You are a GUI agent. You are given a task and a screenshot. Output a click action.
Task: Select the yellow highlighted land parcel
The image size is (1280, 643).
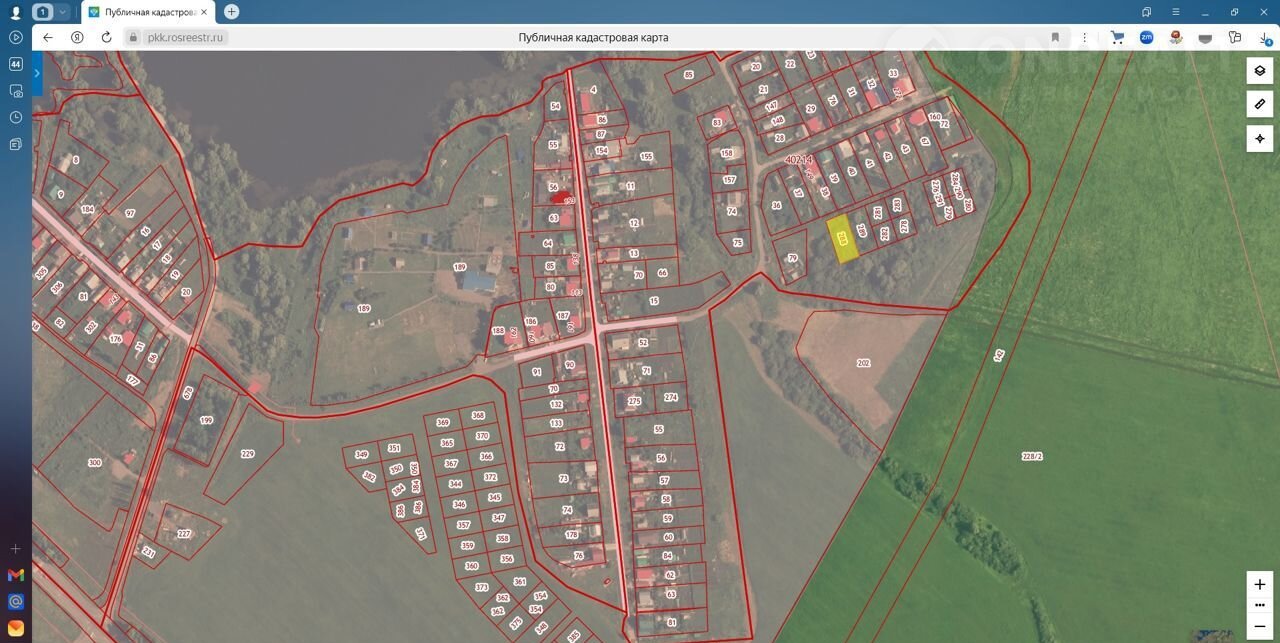coord(845,240)
